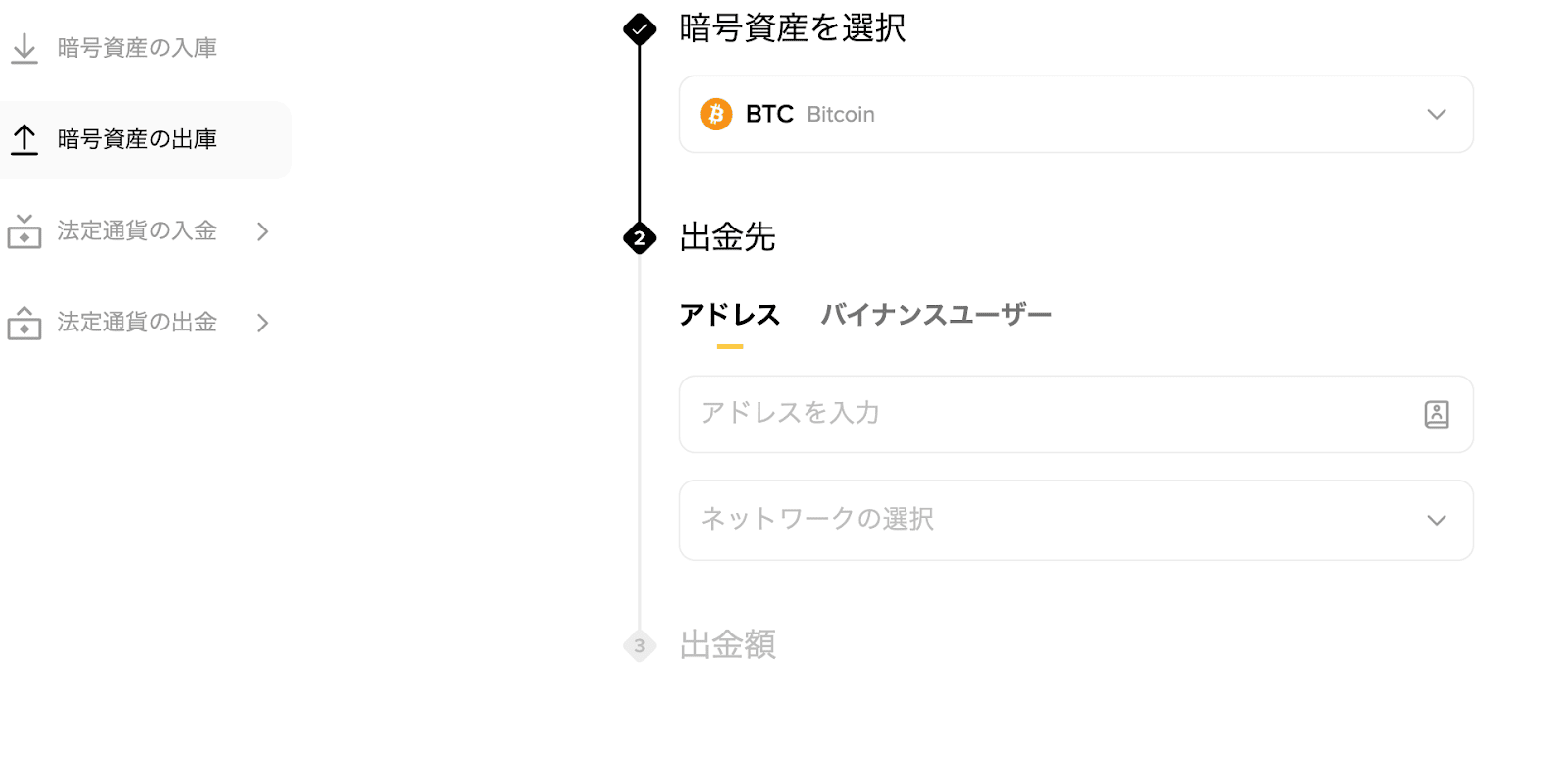This screenshot has width=1568, height=760.
Task: Click the fiat withdrawal (法定通貨の出金) icon
Action: pyautogui.click(x=24, y=323)
